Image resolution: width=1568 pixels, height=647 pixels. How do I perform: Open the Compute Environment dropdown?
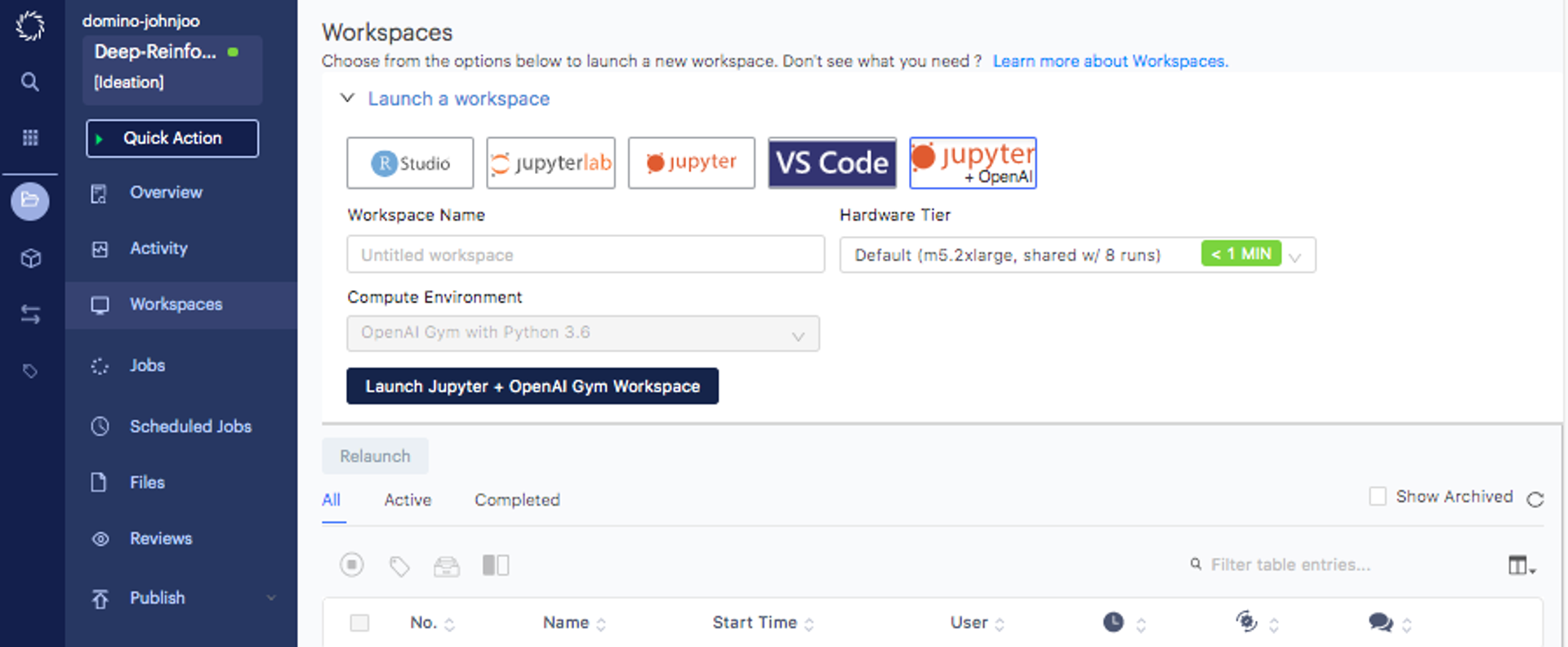click(583, 333)
